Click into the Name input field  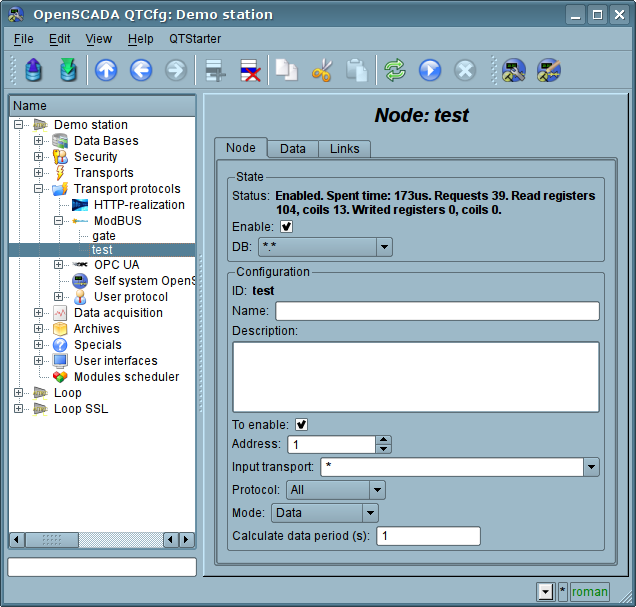[x=437, y=311]
